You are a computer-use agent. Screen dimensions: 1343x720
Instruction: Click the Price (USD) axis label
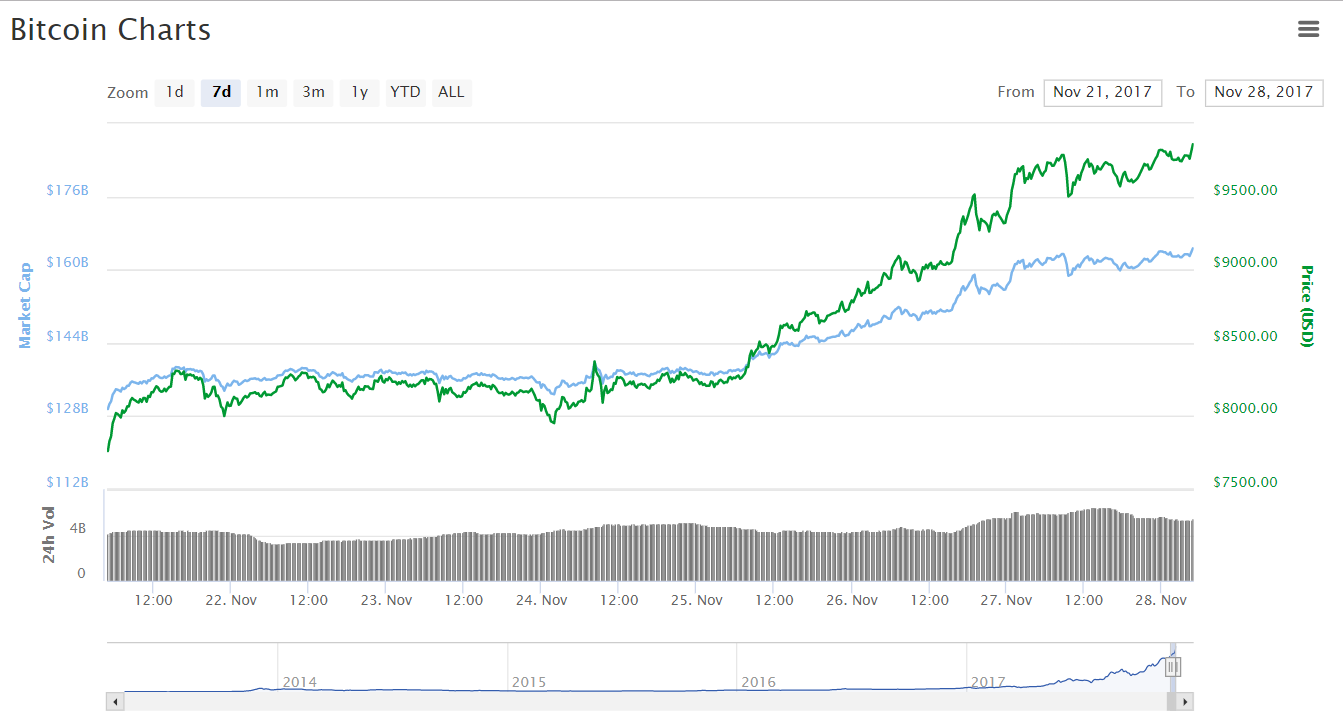pos(1306,306)
